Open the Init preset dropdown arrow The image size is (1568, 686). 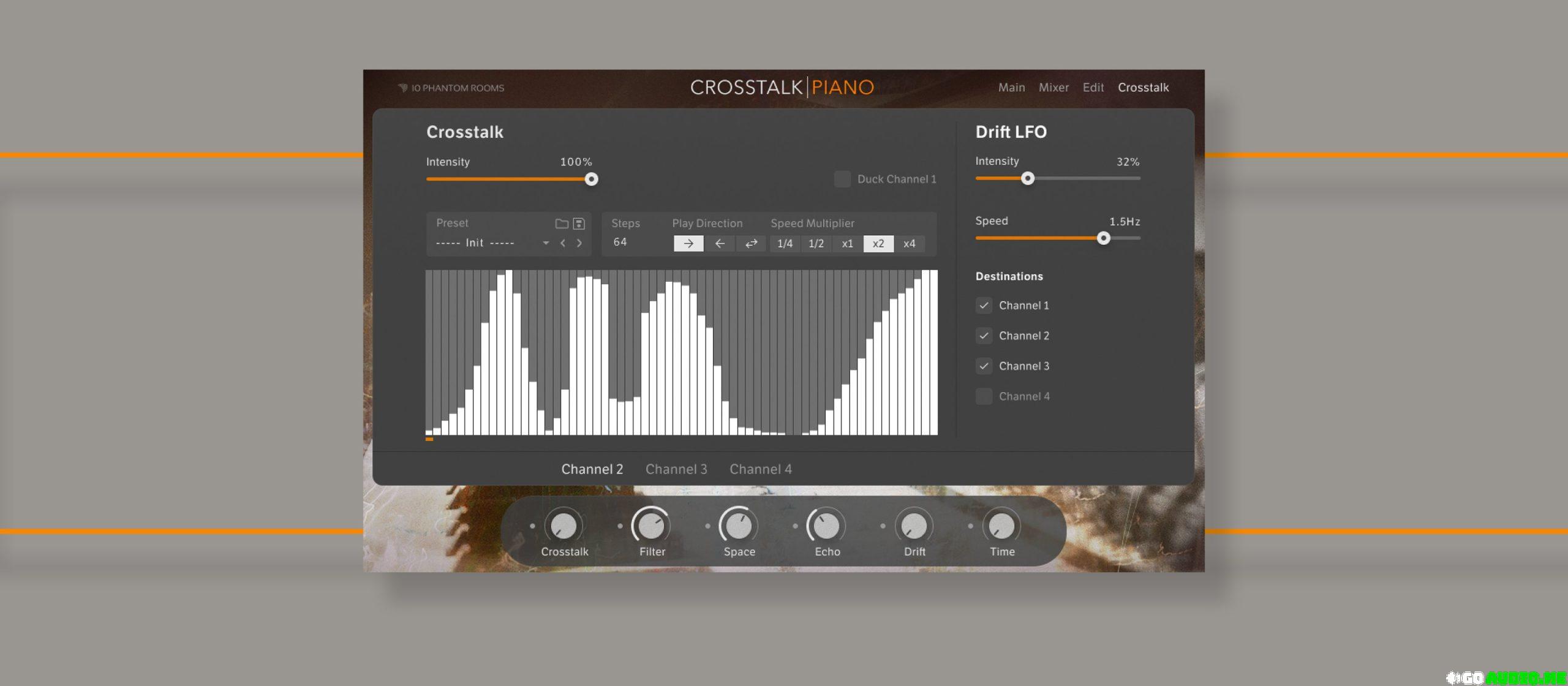pyautogui.click(x=546, y=243)
